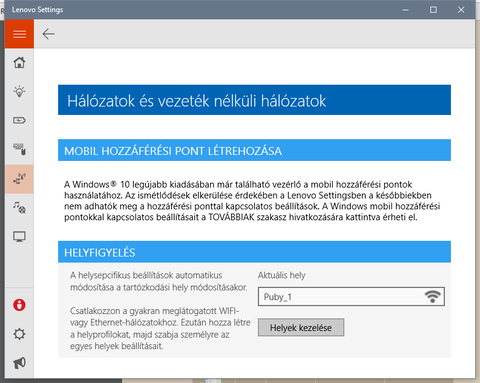The height and width of the screenshot is (383, 480).
Task: Select the network settings sidebar icon
Action: 19,179
